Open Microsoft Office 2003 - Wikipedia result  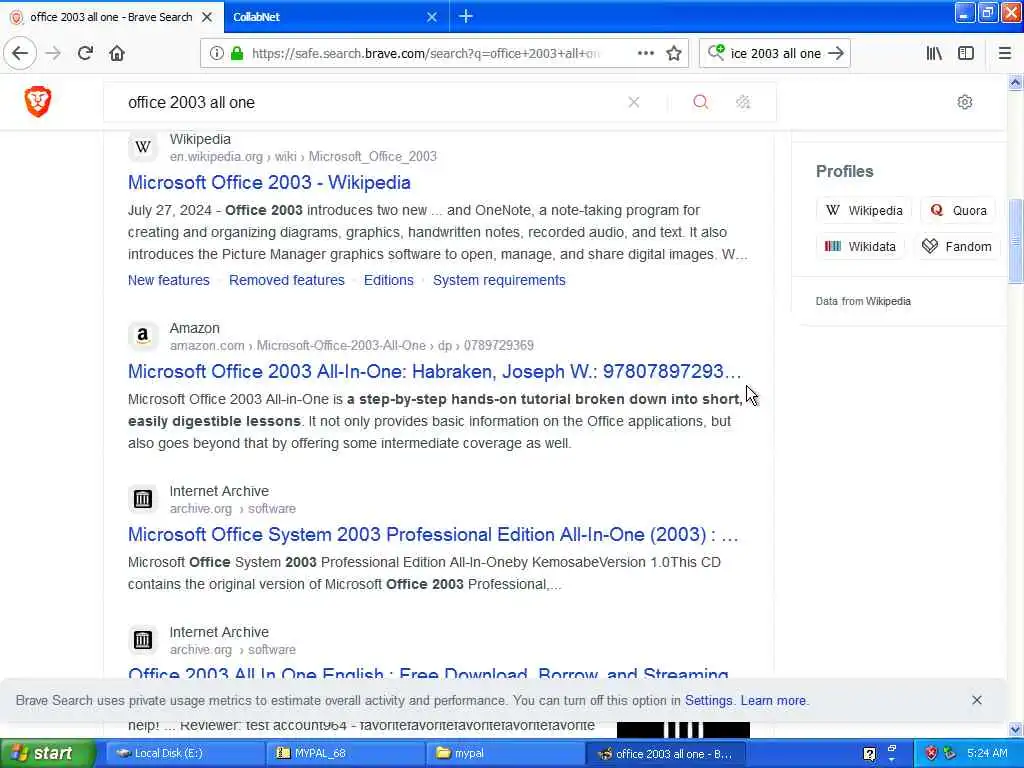click(269, 183)
